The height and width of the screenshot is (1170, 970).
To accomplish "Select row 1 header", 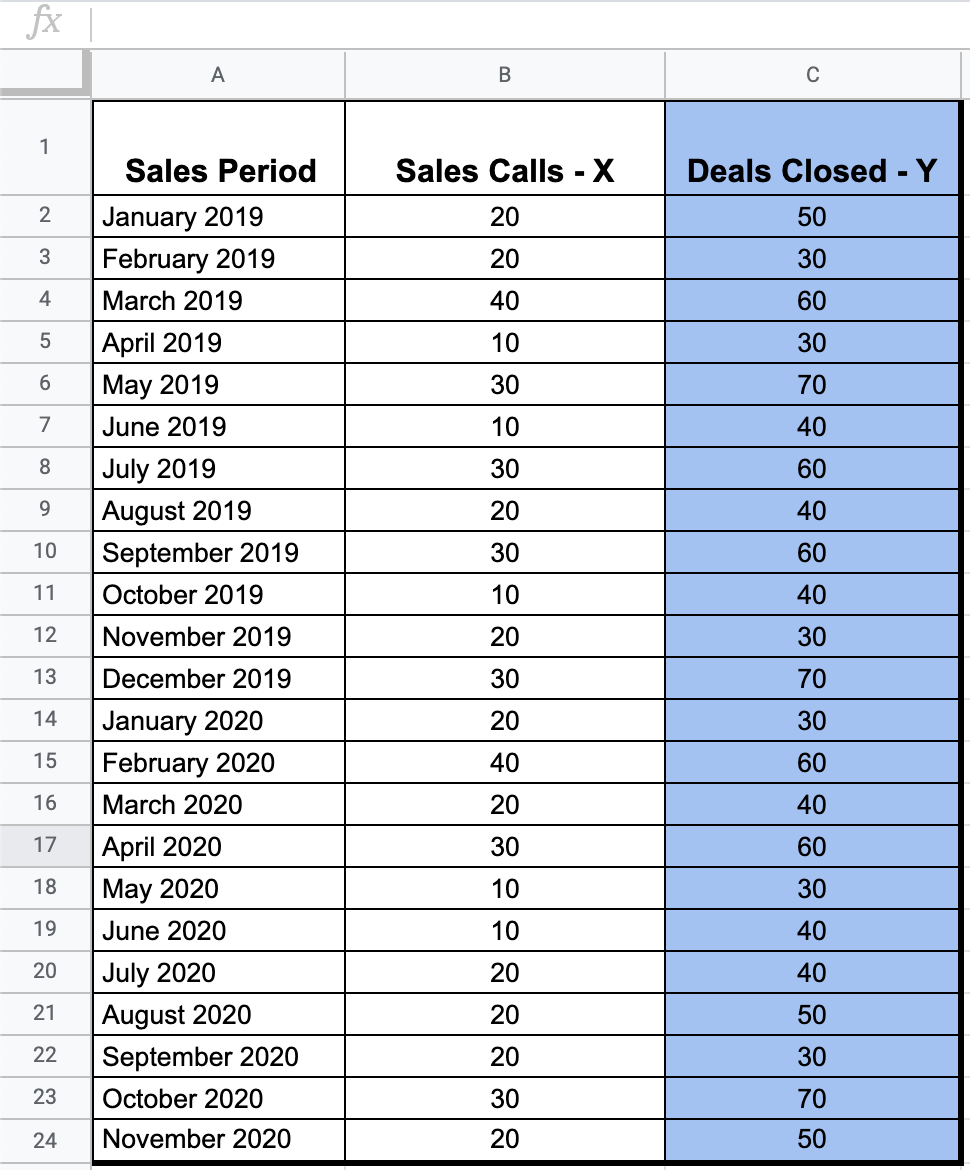I will point(45,145).
